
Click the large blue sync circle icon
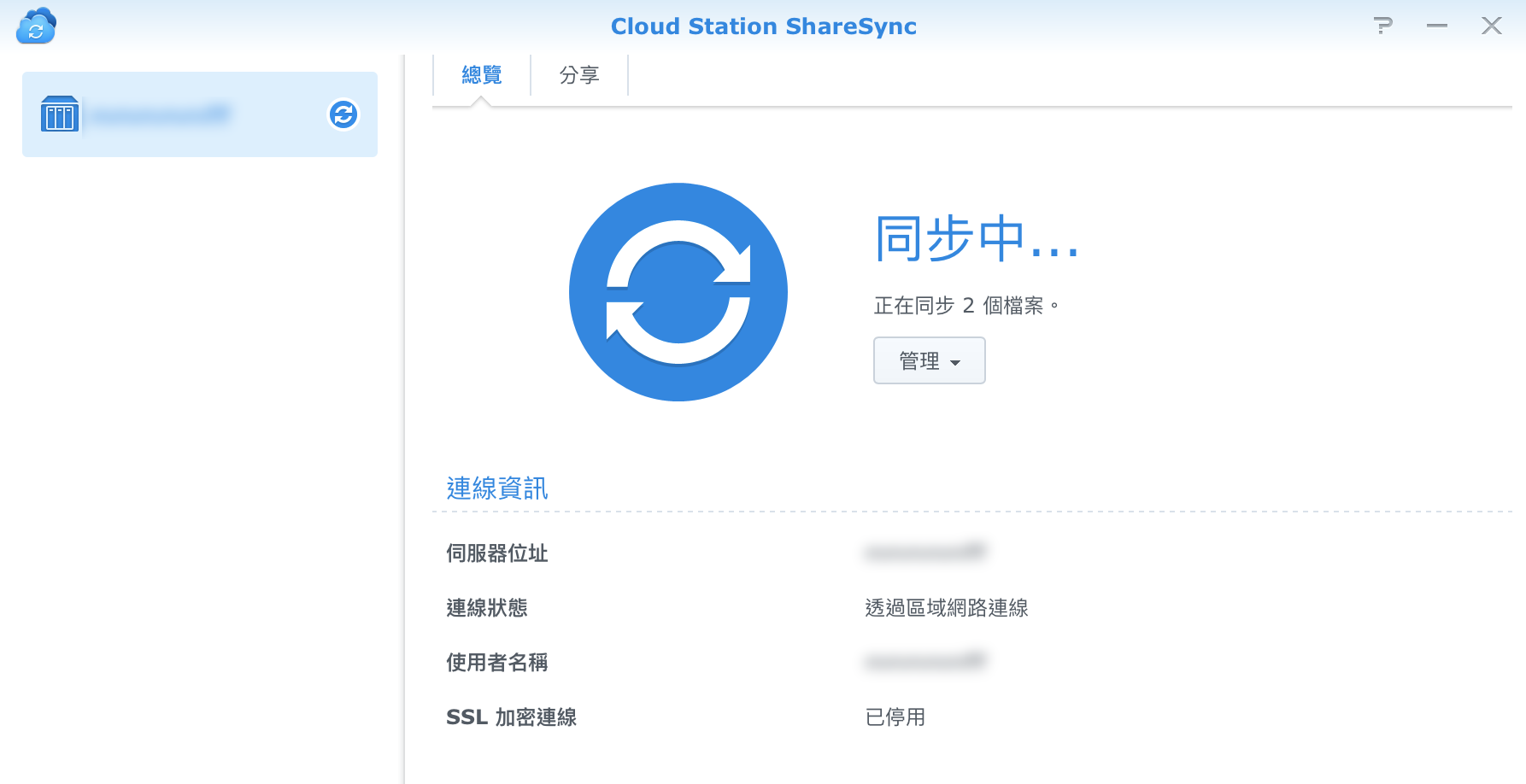678,292
